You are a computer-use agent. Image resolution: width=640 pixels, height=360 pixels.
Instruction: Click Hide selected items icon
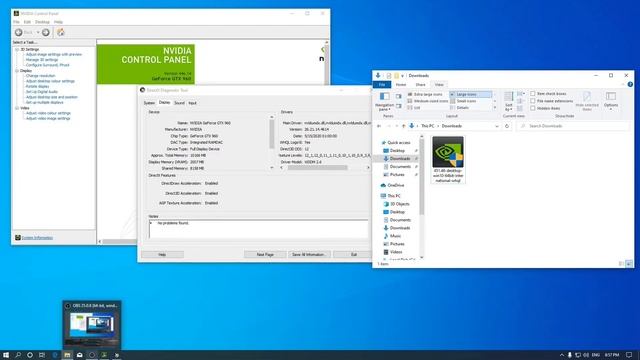click(x=587, y=101)
